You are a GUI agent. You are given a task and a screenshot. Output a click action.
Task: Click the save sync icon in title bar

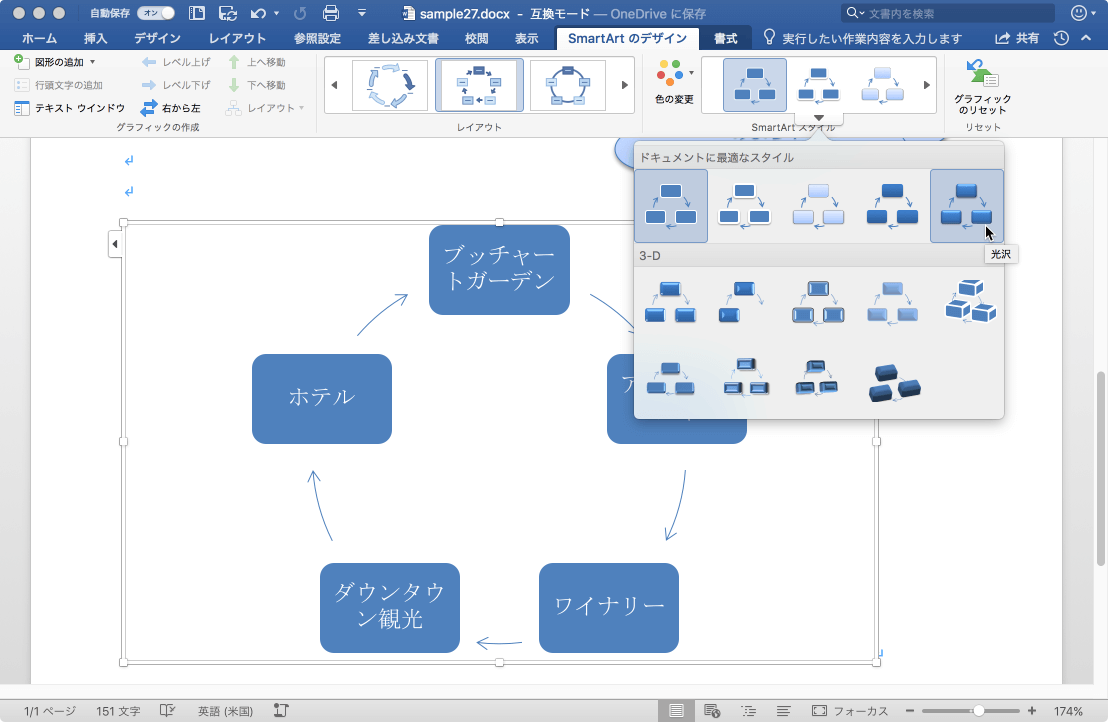pos(228,13)
